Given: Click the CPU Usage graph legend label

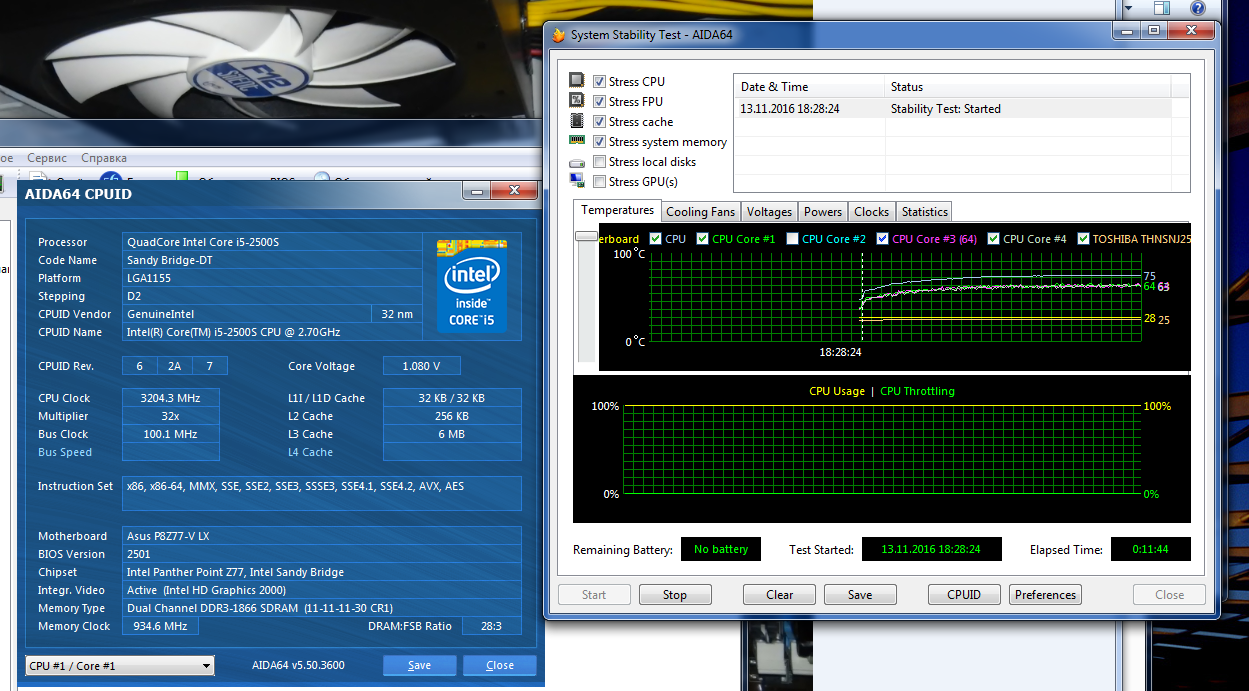Looking at the screenshot, I should (837, 391).
